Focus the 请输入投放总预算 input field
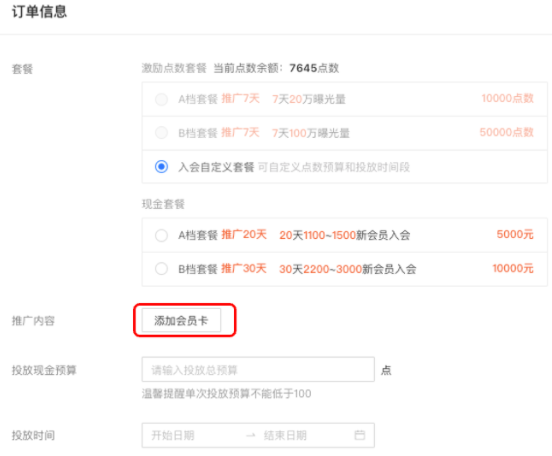 click(258, 370)
